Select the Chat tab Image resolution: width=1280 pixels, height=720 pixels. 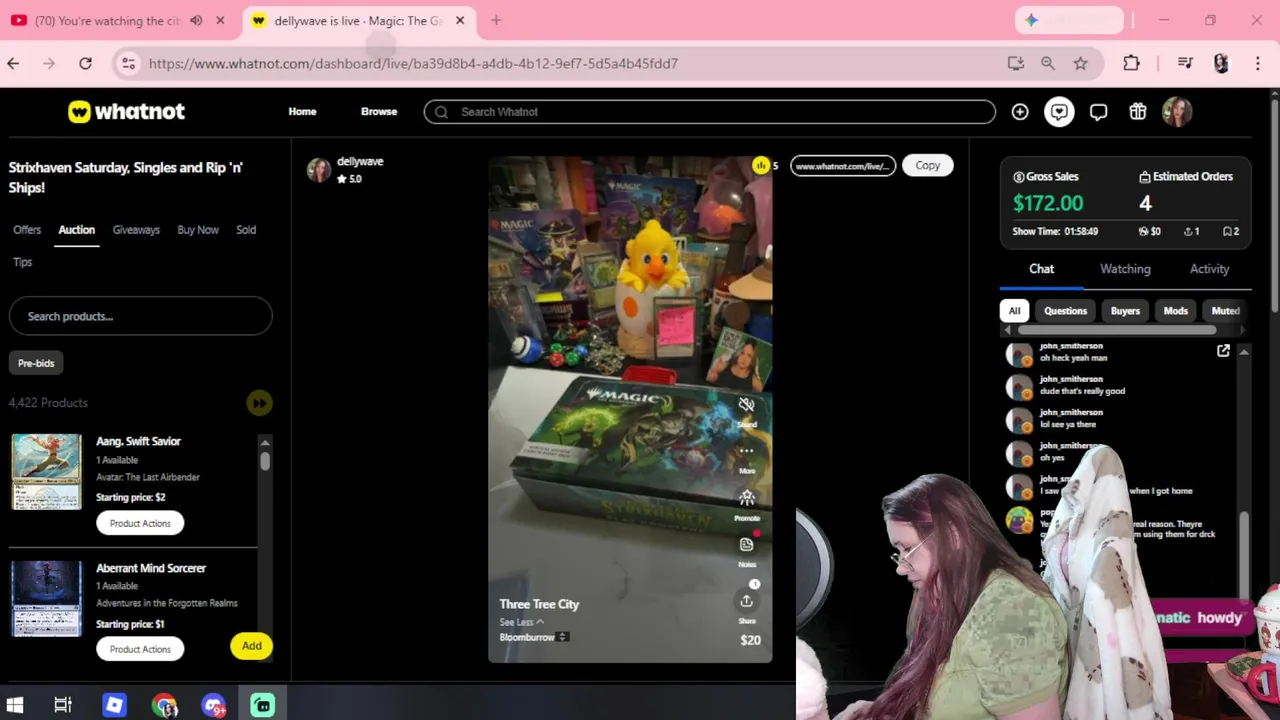[1041, 269]
